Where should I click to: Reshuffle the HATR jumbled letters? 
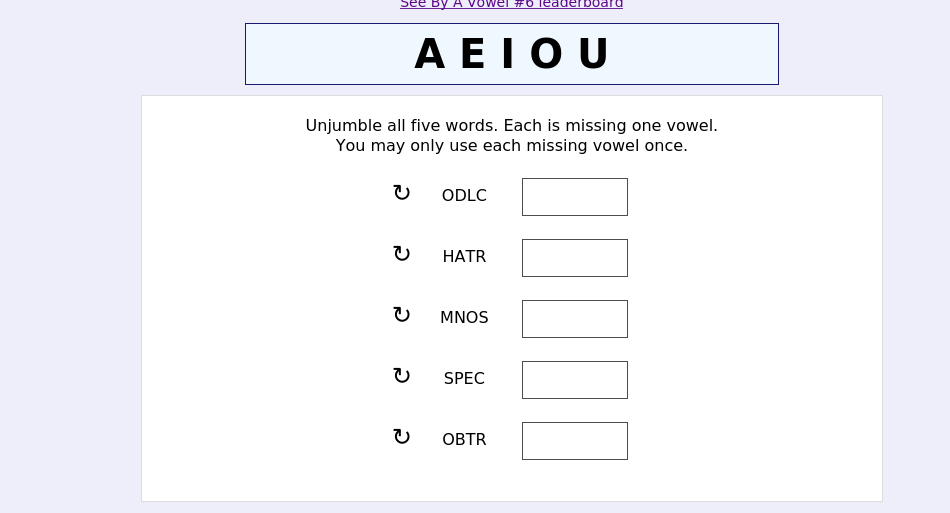[402, 254]
